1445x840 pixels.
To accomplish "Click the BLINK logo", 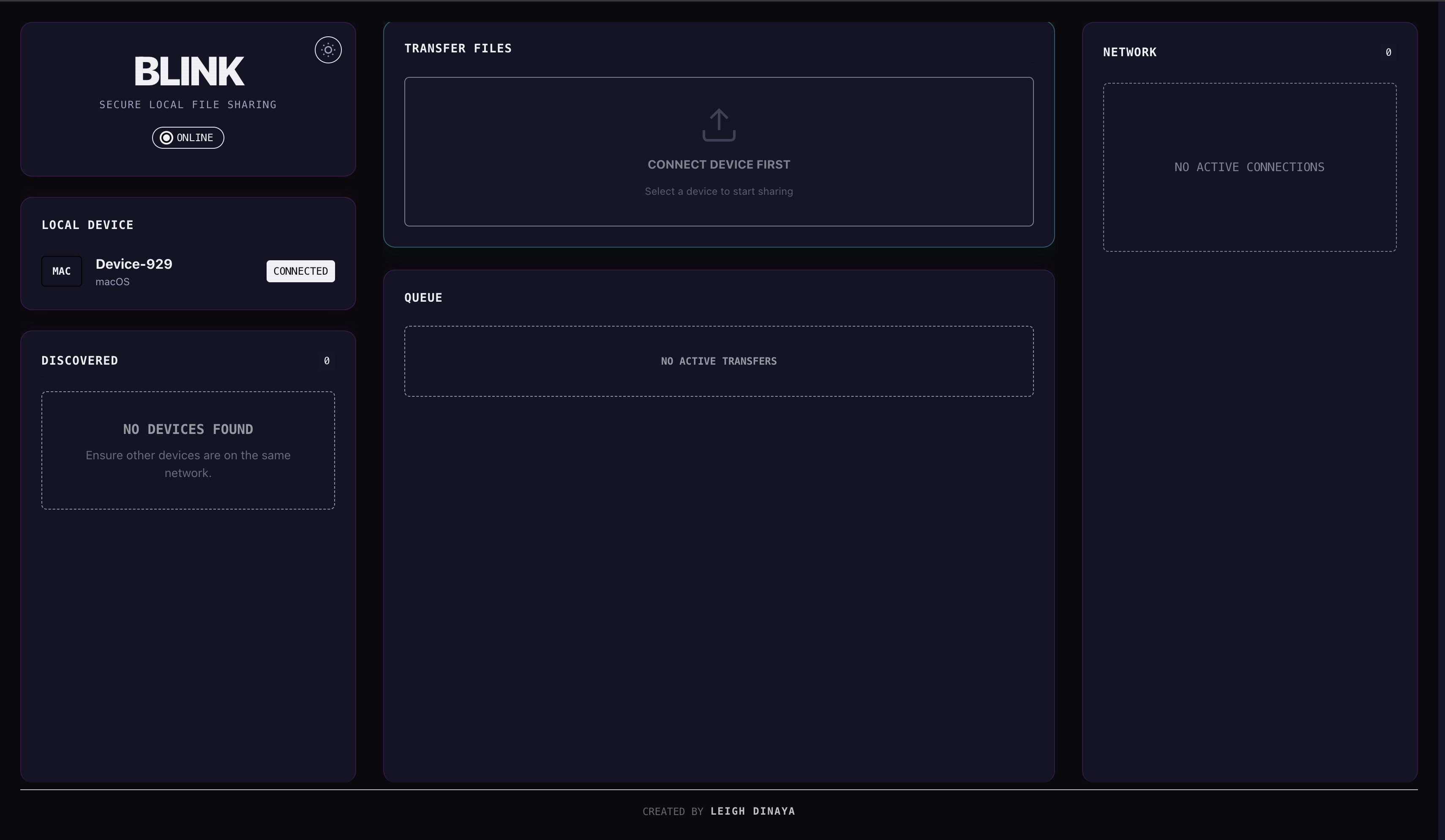I will pos(188,71).
